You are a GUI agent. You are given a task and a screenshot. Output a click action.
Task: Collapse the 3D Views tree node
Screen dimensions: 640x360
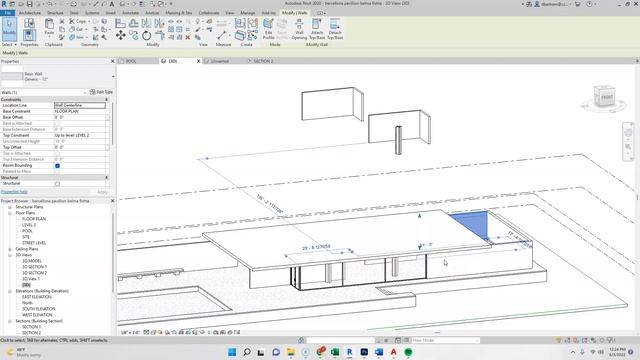click(x=10, y=255)
